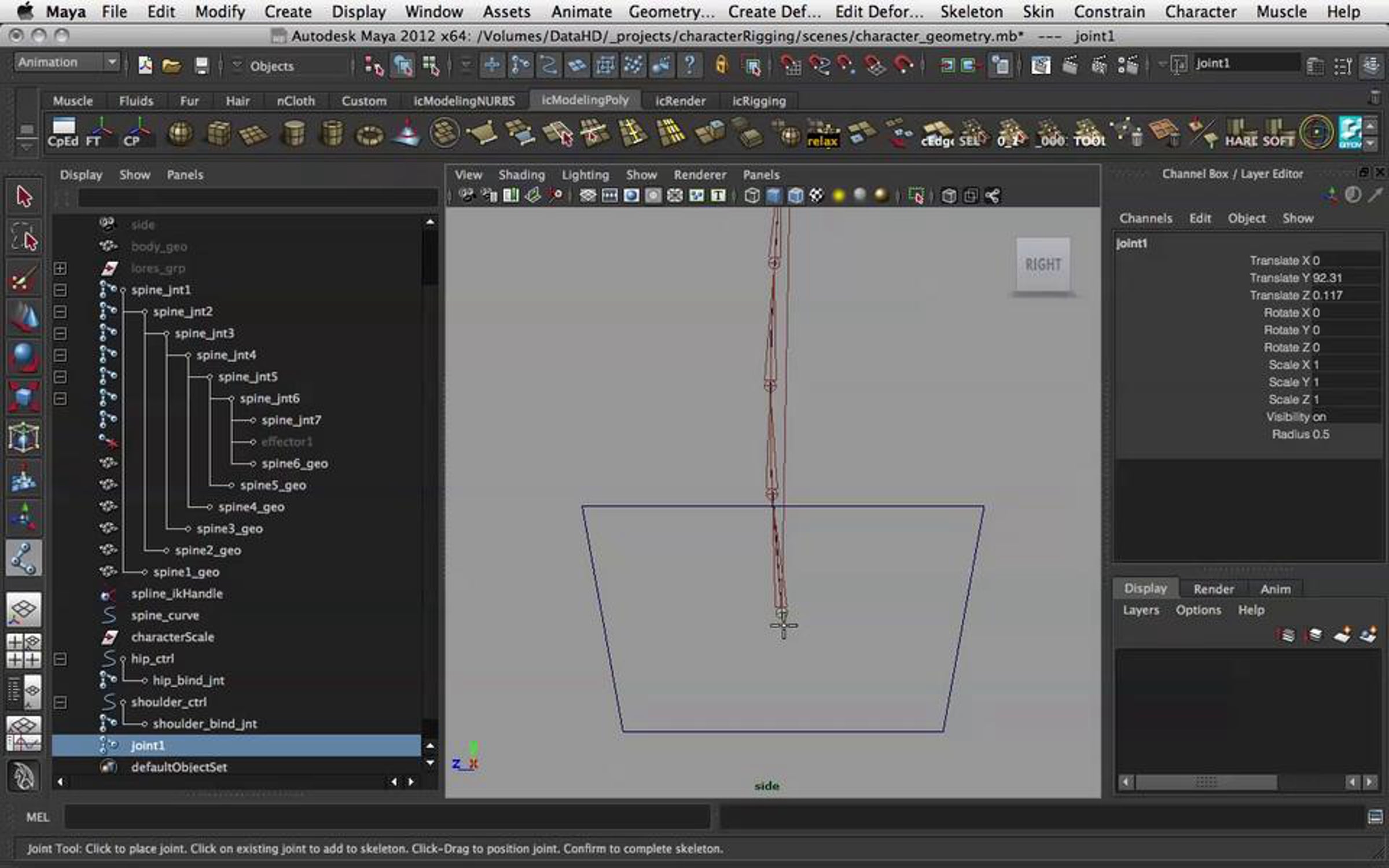
Task: Activate the Lasso select tool
Action: (24, 237)
